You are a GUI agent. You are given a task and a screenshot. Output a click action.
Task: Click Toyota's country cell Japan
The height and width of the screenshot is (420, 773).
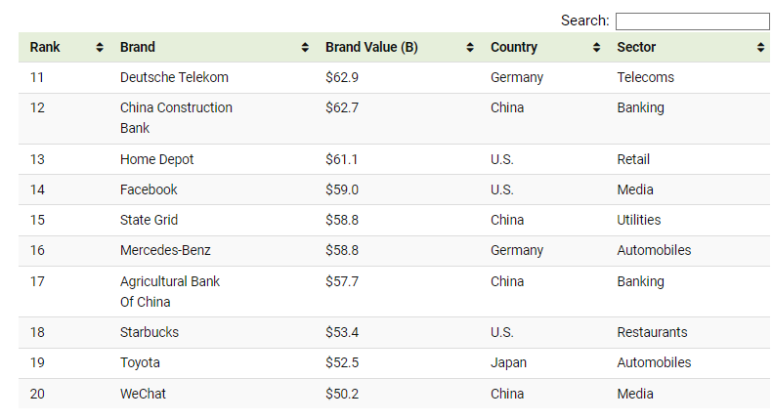(x=508, y=363)
